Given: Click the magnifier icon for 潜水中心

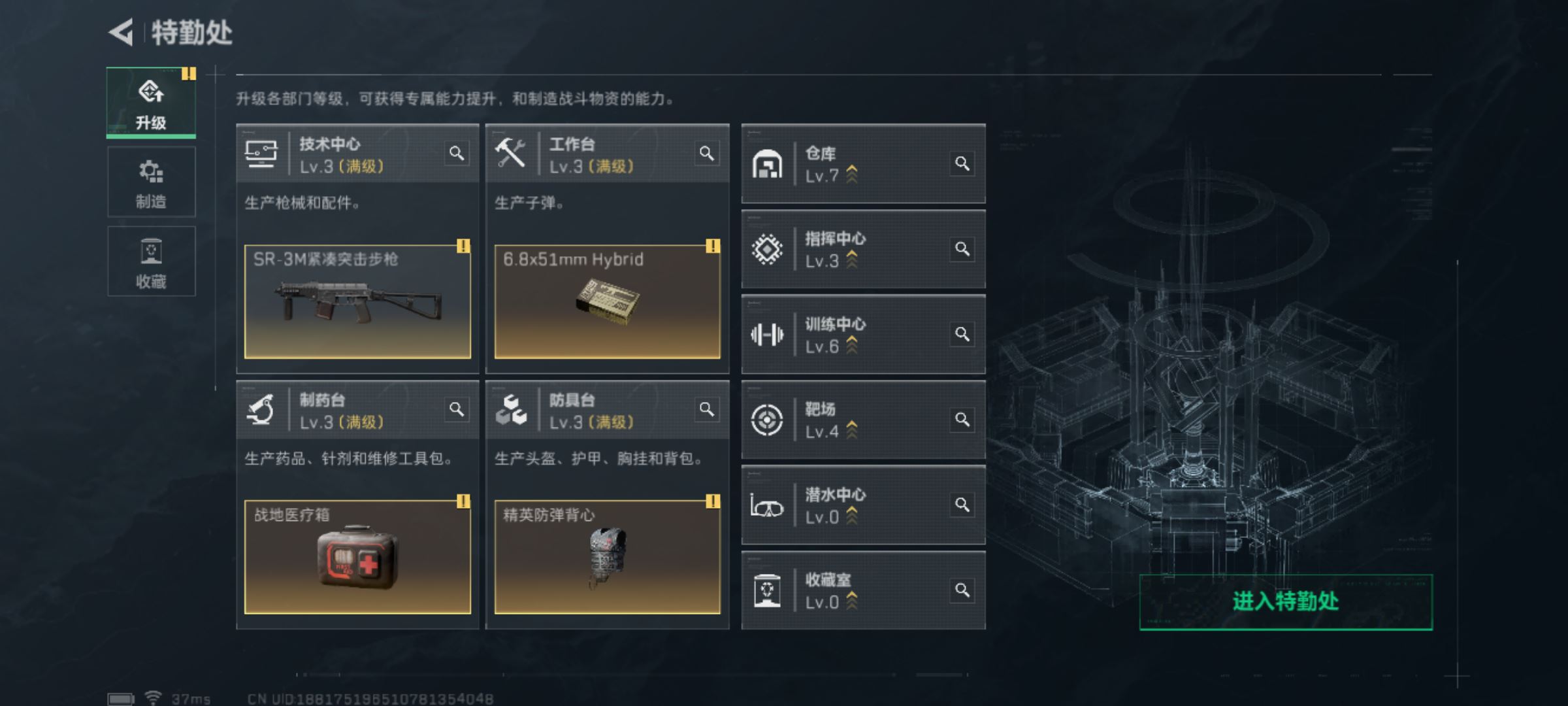Looking at the screenshot, I should pos(962,505).
